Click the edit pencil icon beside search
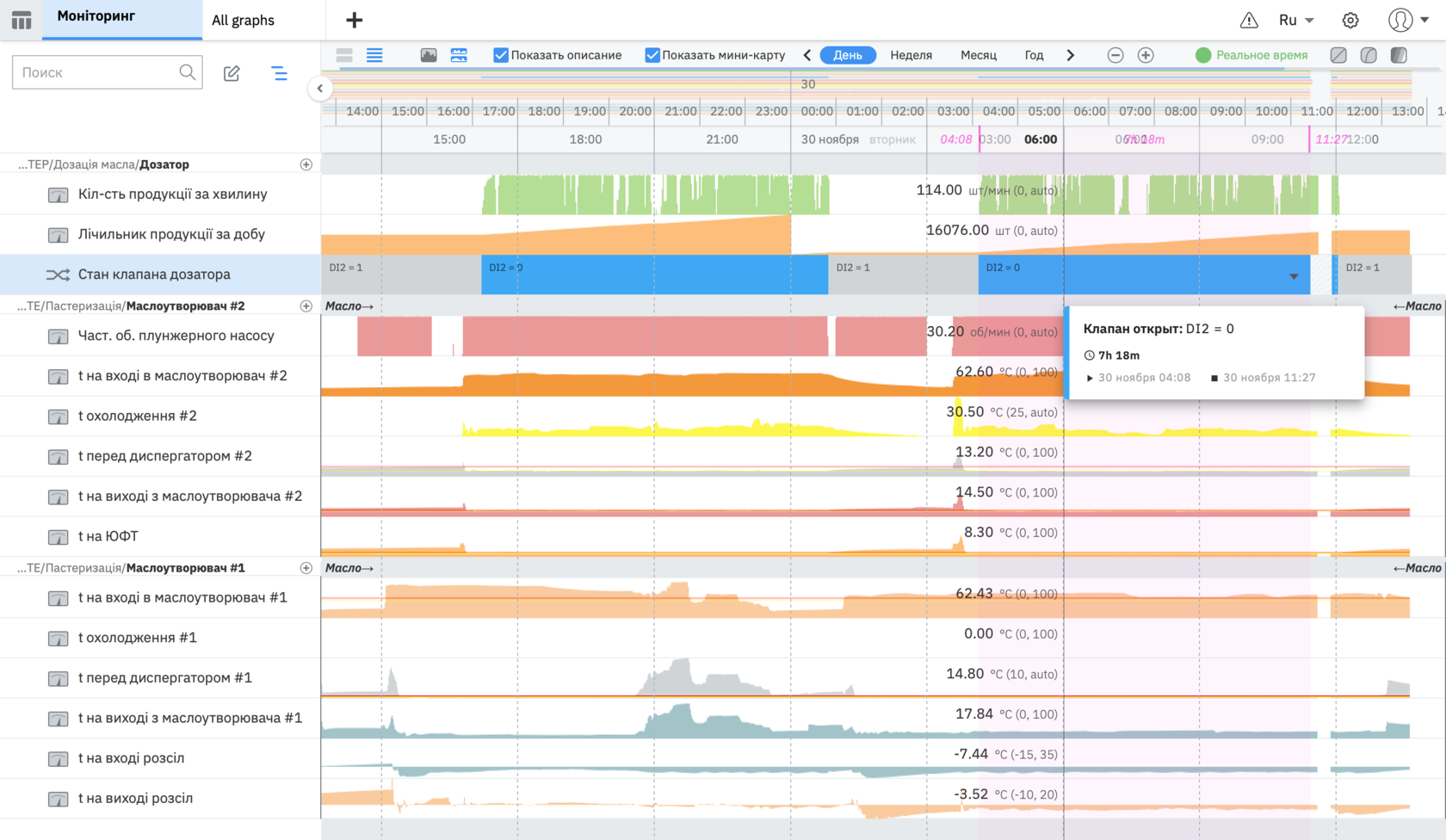1446x840 pixels. click(232, 73)
